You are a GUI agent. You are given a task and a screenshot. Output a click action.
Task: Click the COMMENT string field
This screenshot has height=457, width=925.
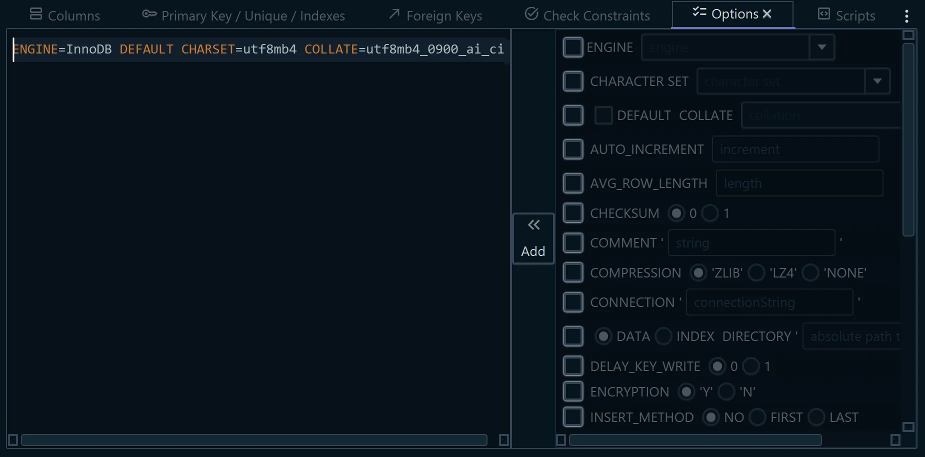coord(752,242)
